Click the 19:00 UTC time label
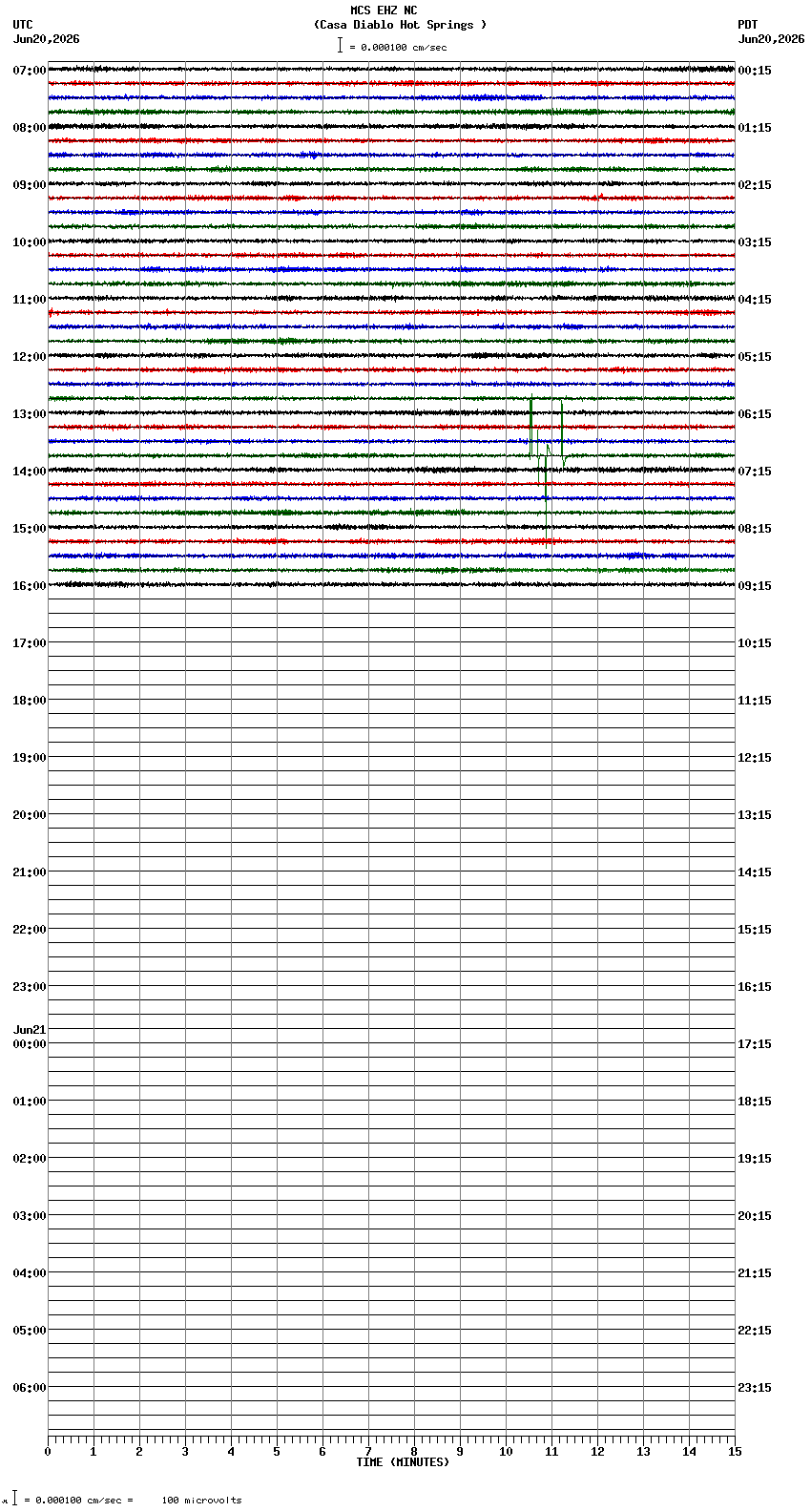The width and height of the screenshot is (811, 1512). [30, 758]
